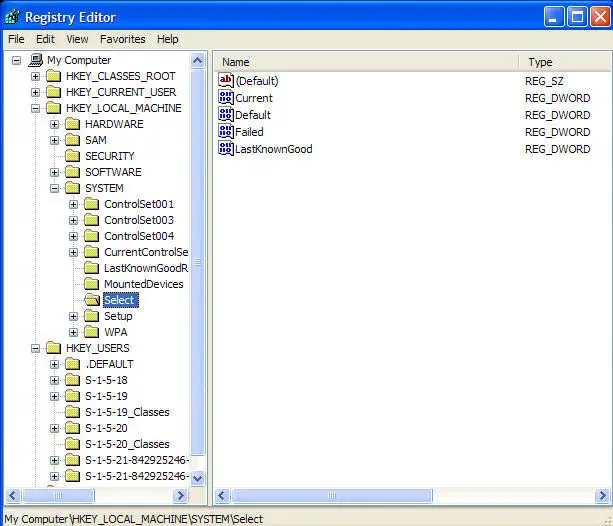Click the S-1-5-19_Classes folder icon

click(72, 412)
